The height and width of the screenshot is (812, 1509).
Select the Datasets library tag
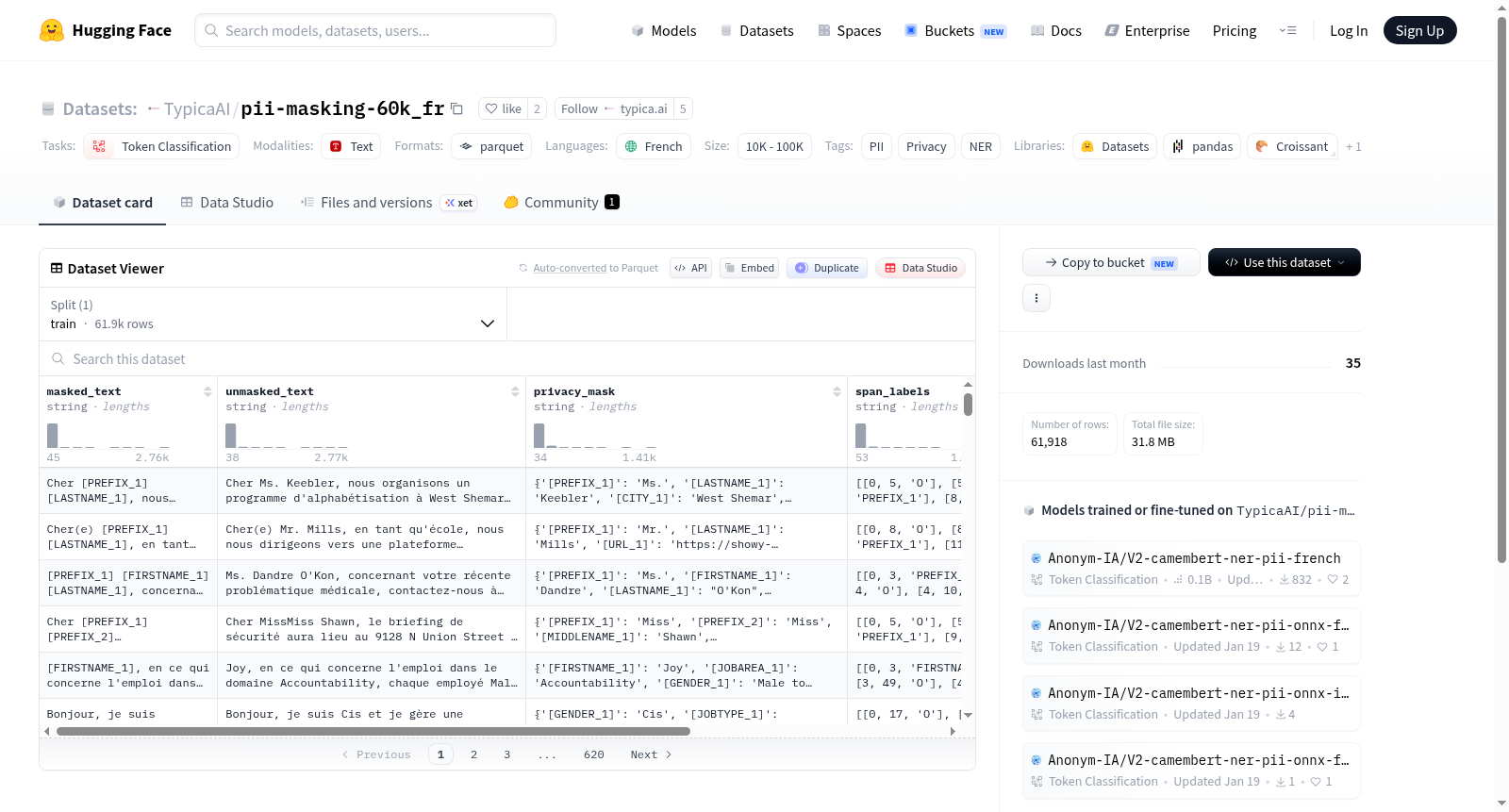point(1115,146)
